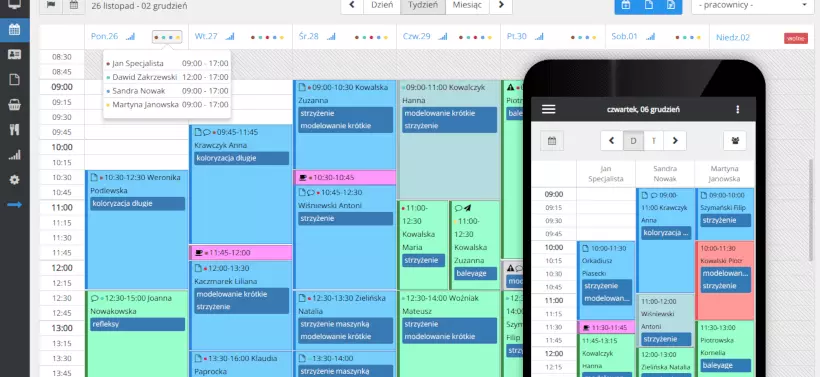Go to the next week arrow

(x=501, y=6)
